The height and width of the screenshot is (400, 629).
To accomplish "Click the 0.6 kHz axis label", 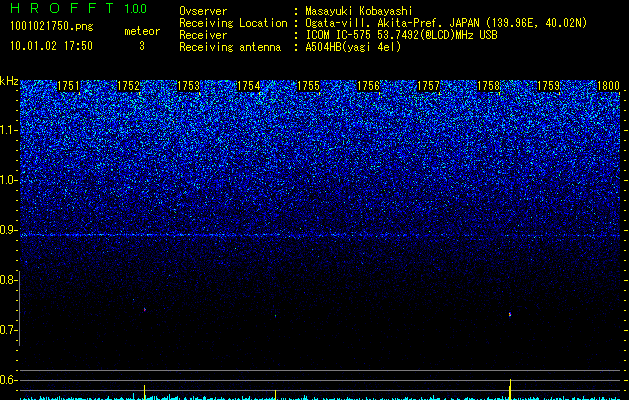I will [8, 380].
